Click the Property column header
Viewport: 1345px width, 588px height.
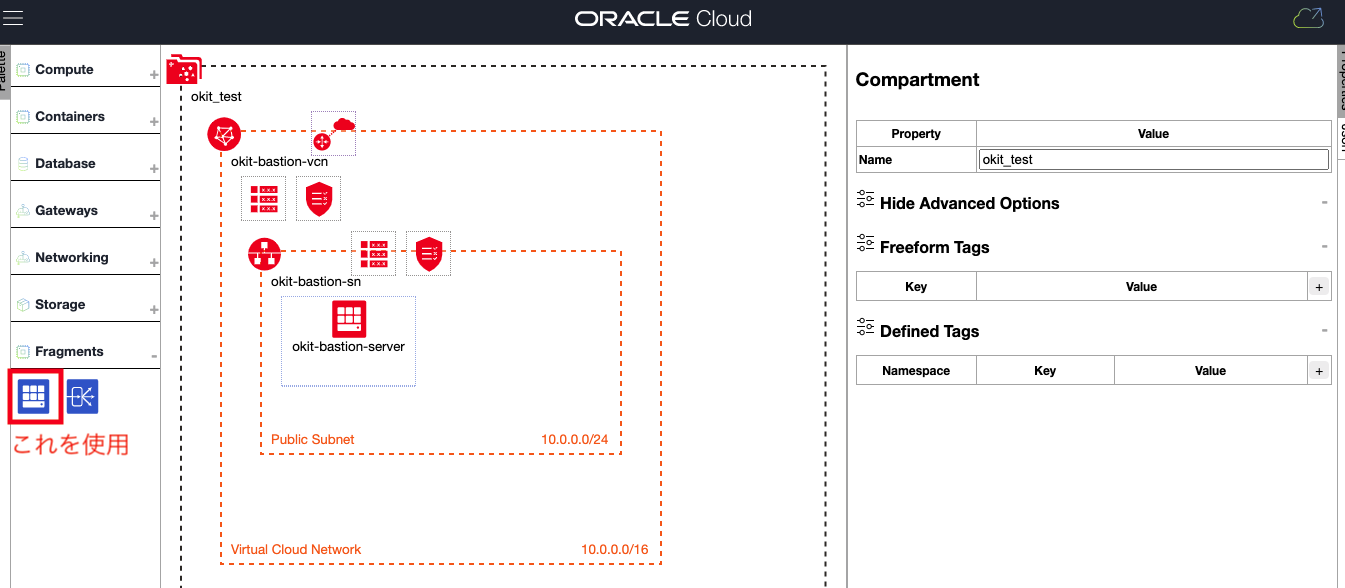[x=916, y=134]
